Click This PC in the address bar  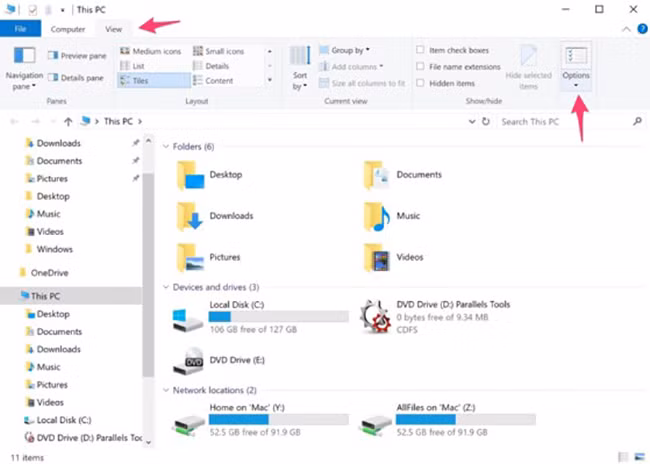click(118, 121)
